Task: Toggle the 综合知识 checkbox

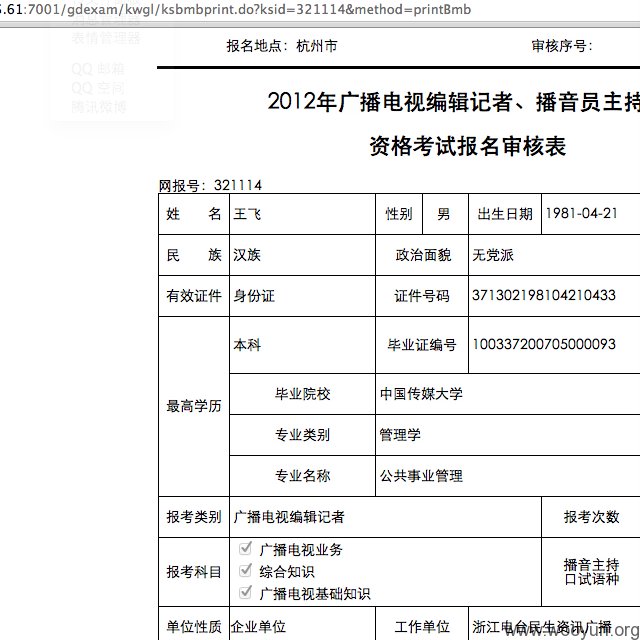Action: pos(245,570)
